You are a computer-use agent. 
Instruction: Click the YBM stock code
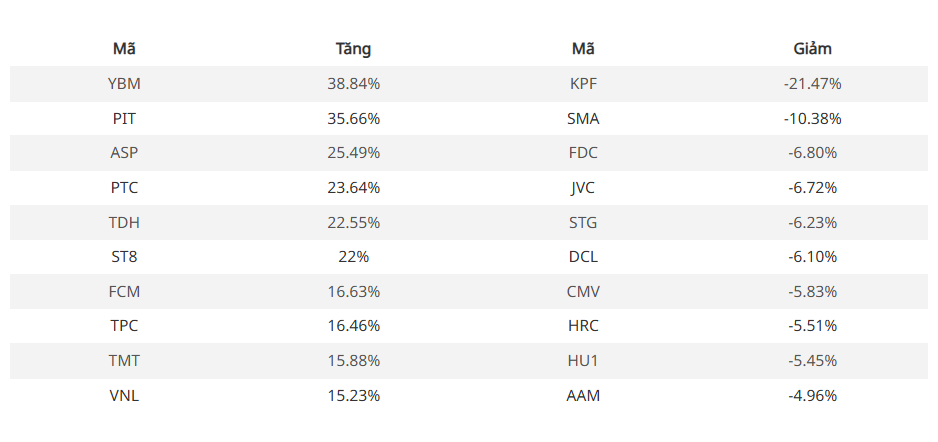(x=124, y=84)
